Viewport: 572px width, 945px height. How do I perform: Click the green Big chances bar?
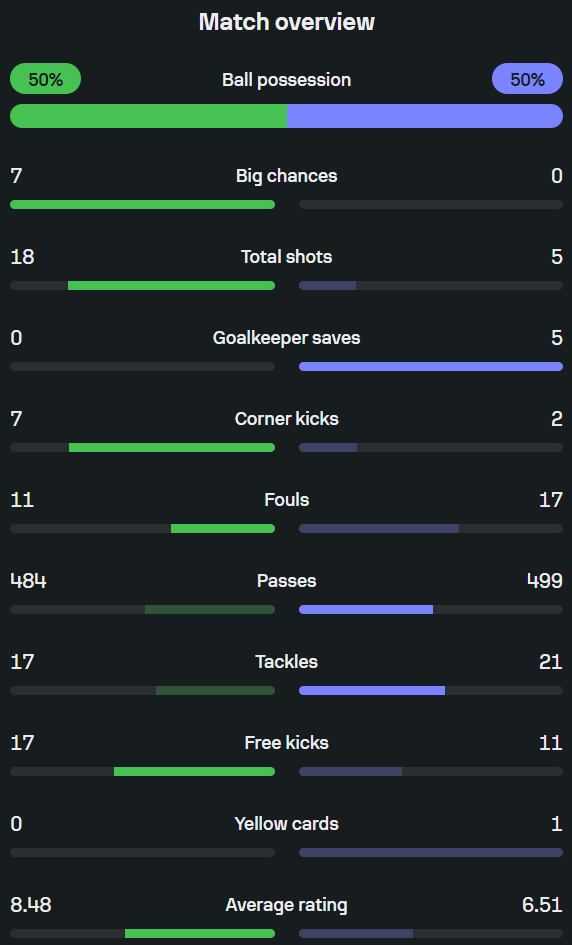coord(142,205)
